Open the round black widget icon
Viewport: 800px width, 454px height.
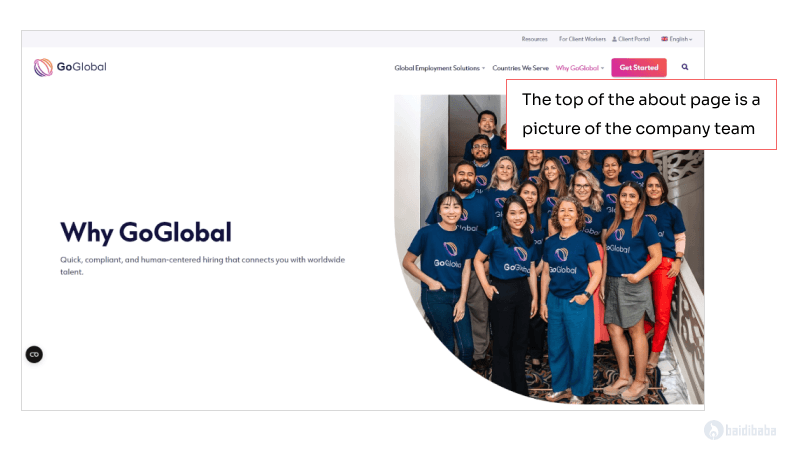click(x=34, y=354)
